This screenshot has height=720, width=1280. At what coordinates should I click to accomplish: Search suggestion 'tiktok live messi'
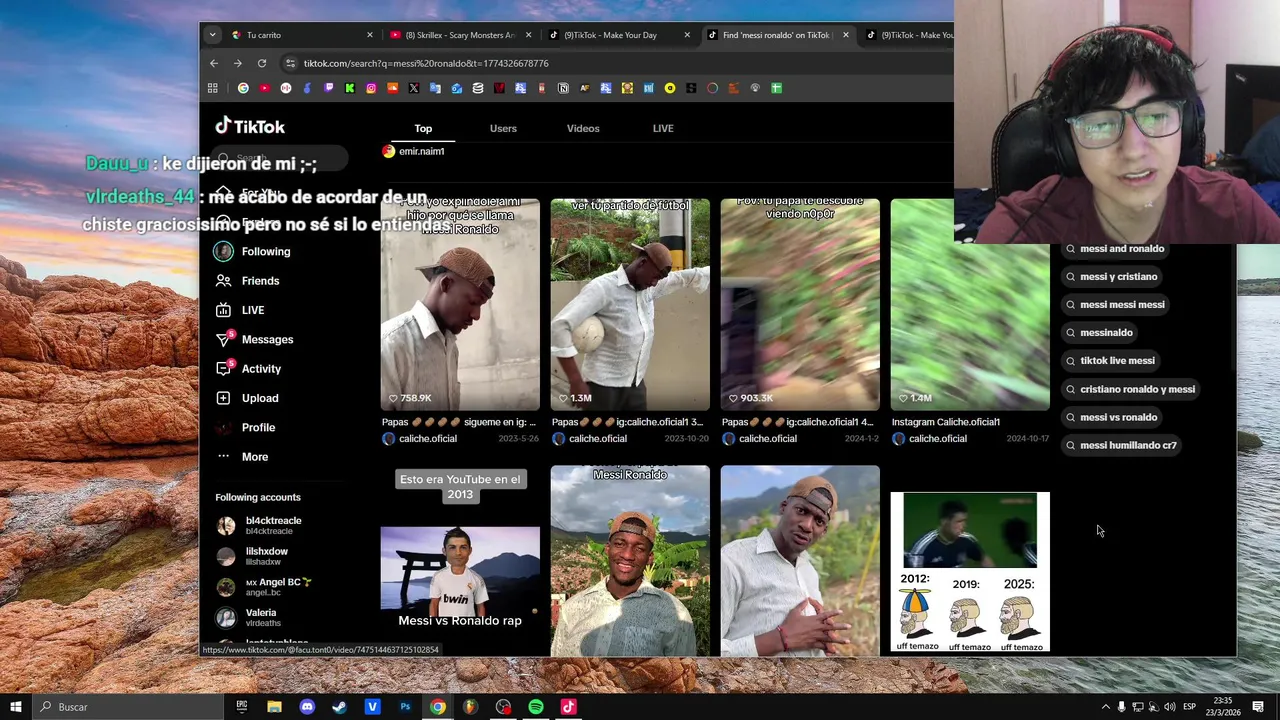coord(1110,360)
